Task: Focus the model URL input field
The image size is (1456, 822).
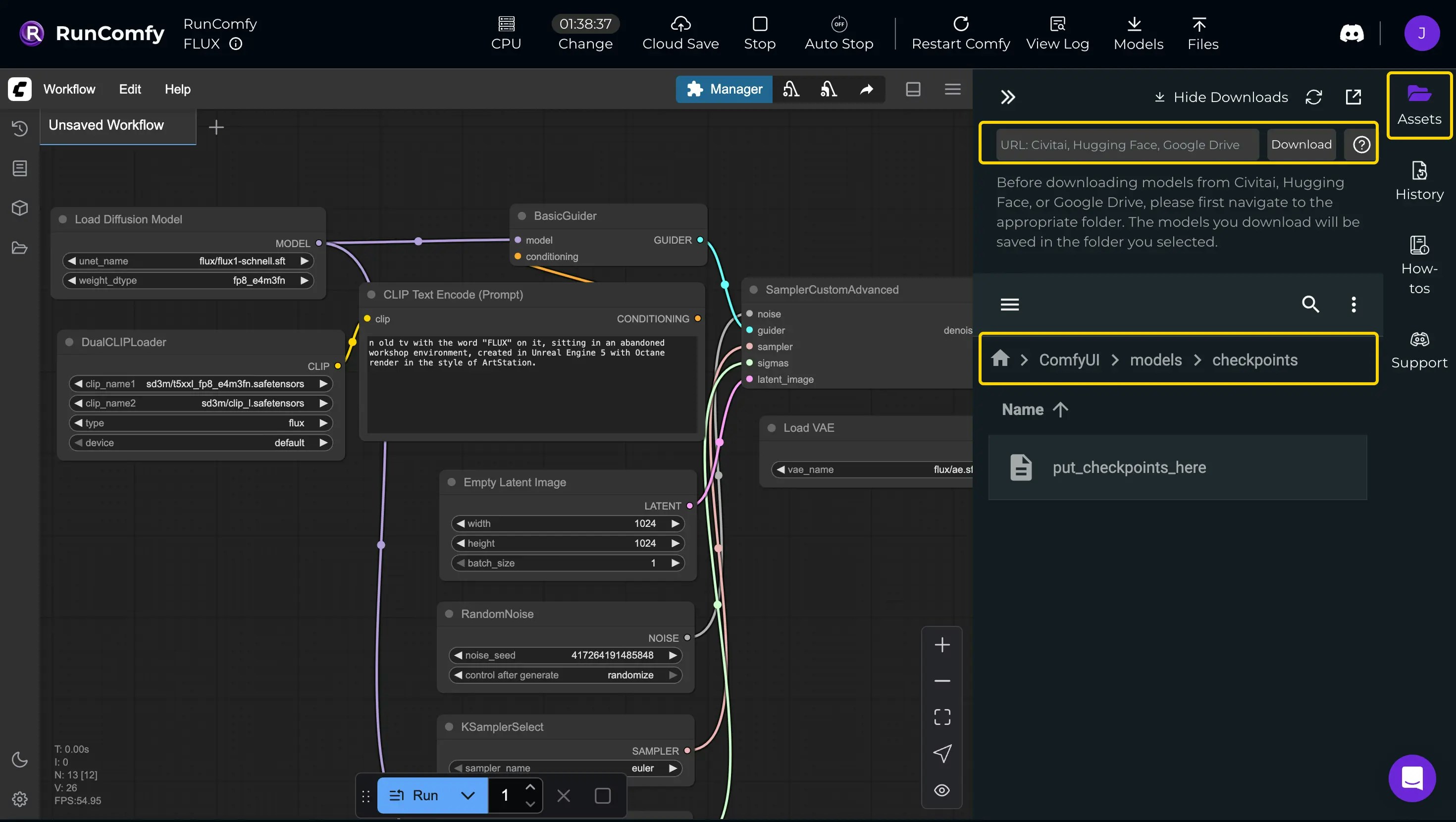Action: [1127, 145]
